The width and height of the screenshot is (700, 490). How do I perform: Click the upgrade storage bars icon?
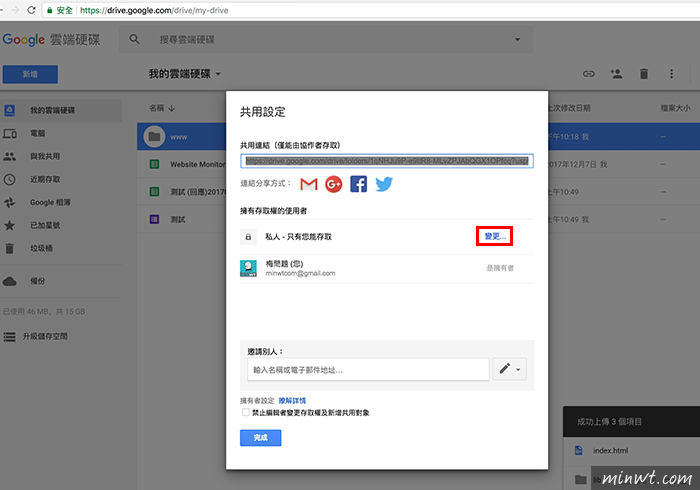coord(9,336)
